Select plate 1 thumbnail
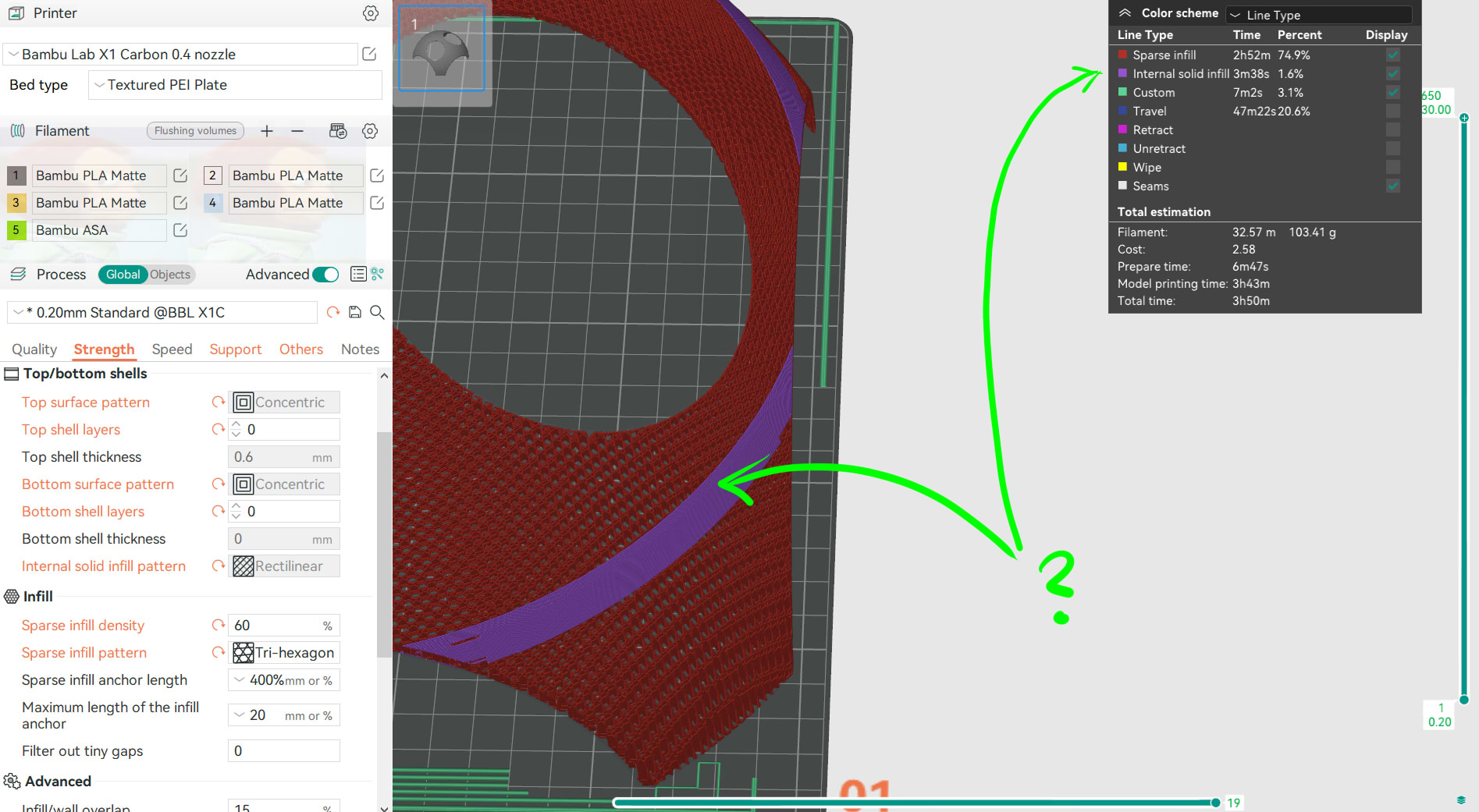 [x=442, y=48]
